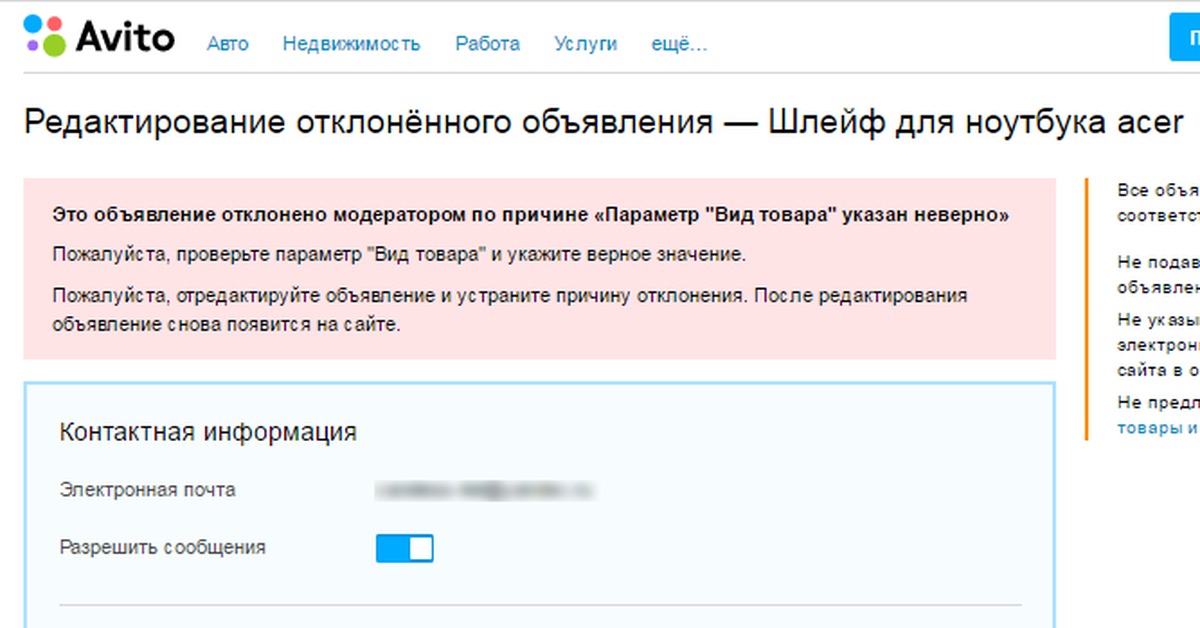Image resolution: width=1200 pixels, height=628 pixels.
Task: Open the Авто category
Action: coord(227,44)
